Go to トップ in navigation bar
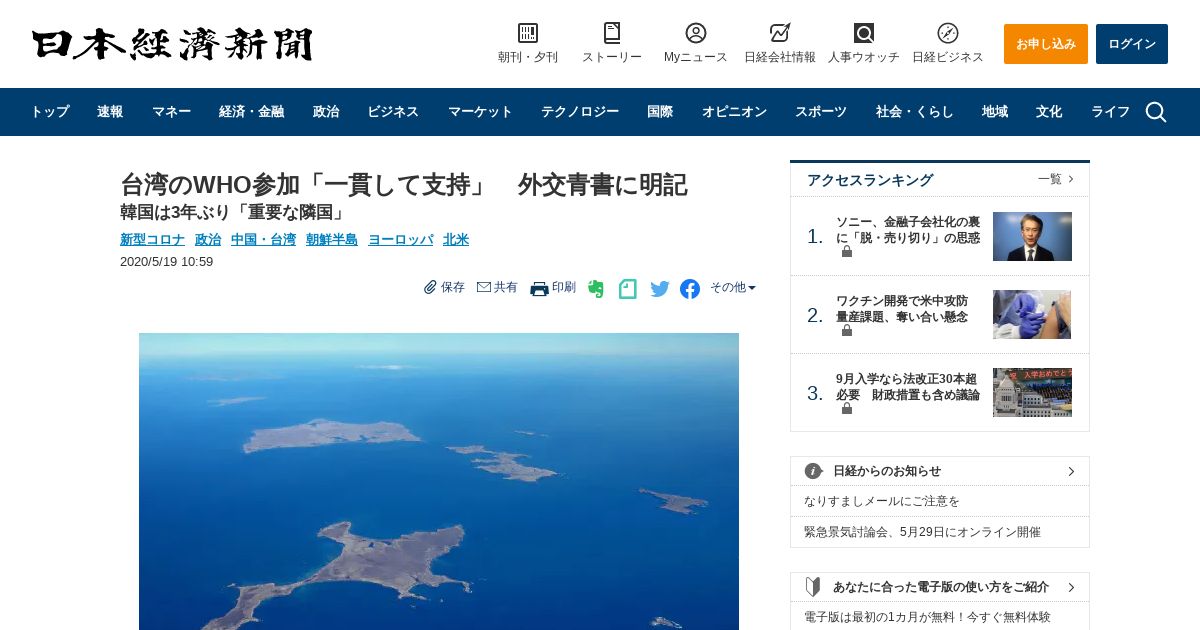Image resolution: width=1200 pixels, height=630 pixels. click(x=50, y=112)
